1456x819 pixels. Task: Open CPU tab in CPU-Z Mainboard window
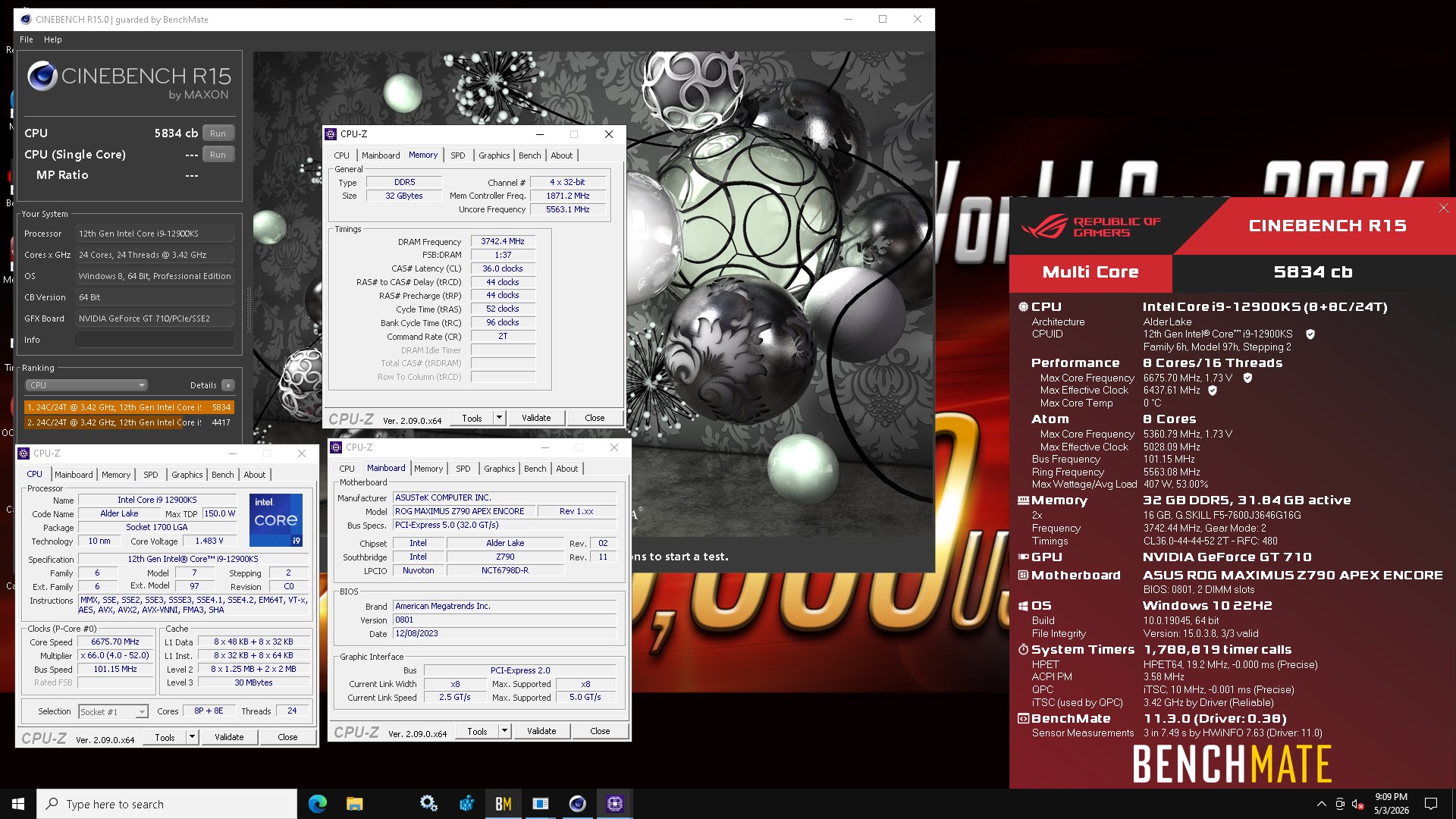pyautogui.click(x=347, y=469)
